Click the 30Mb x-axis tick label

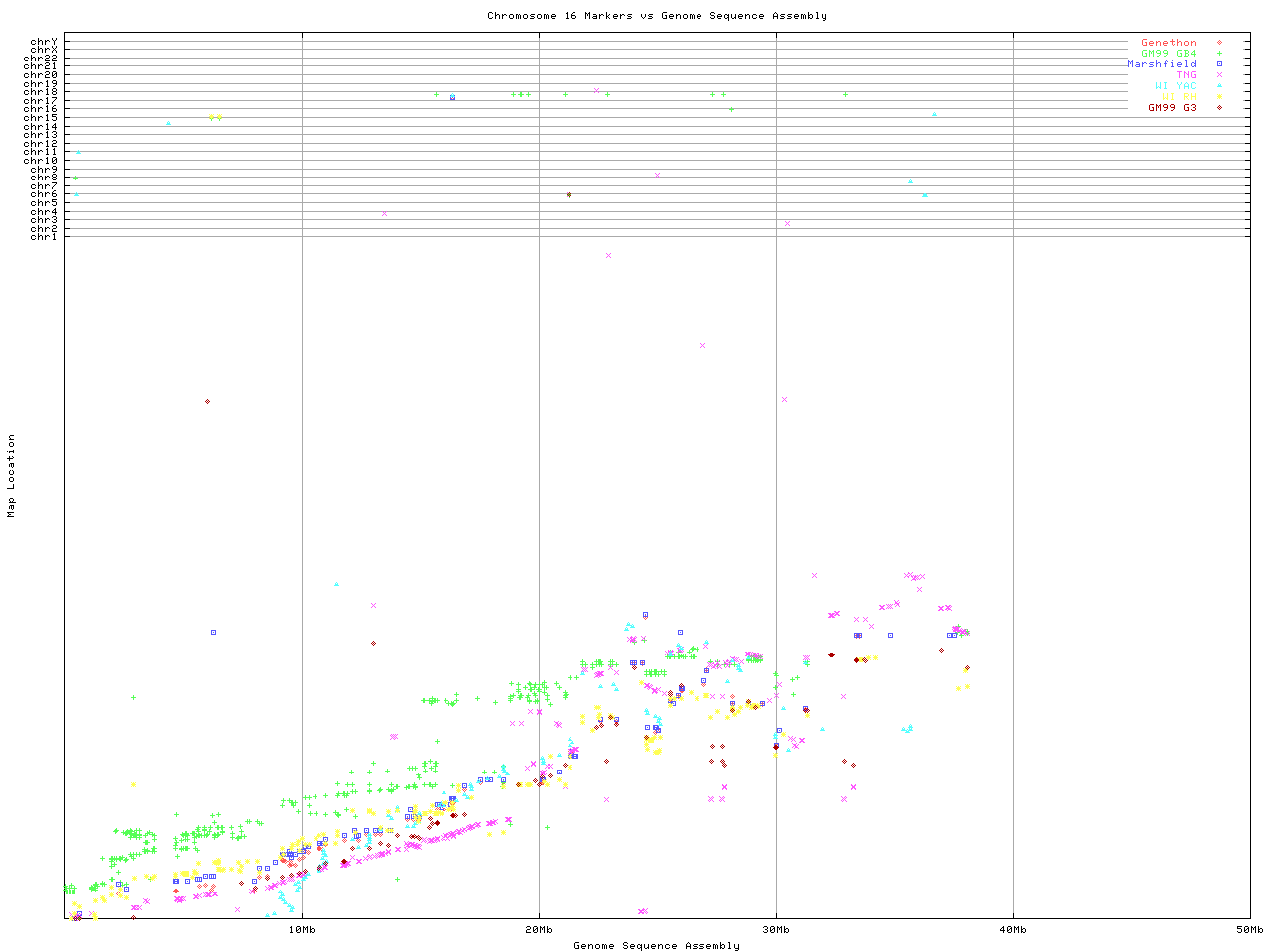pyautogui.click(x=776, y=930)
